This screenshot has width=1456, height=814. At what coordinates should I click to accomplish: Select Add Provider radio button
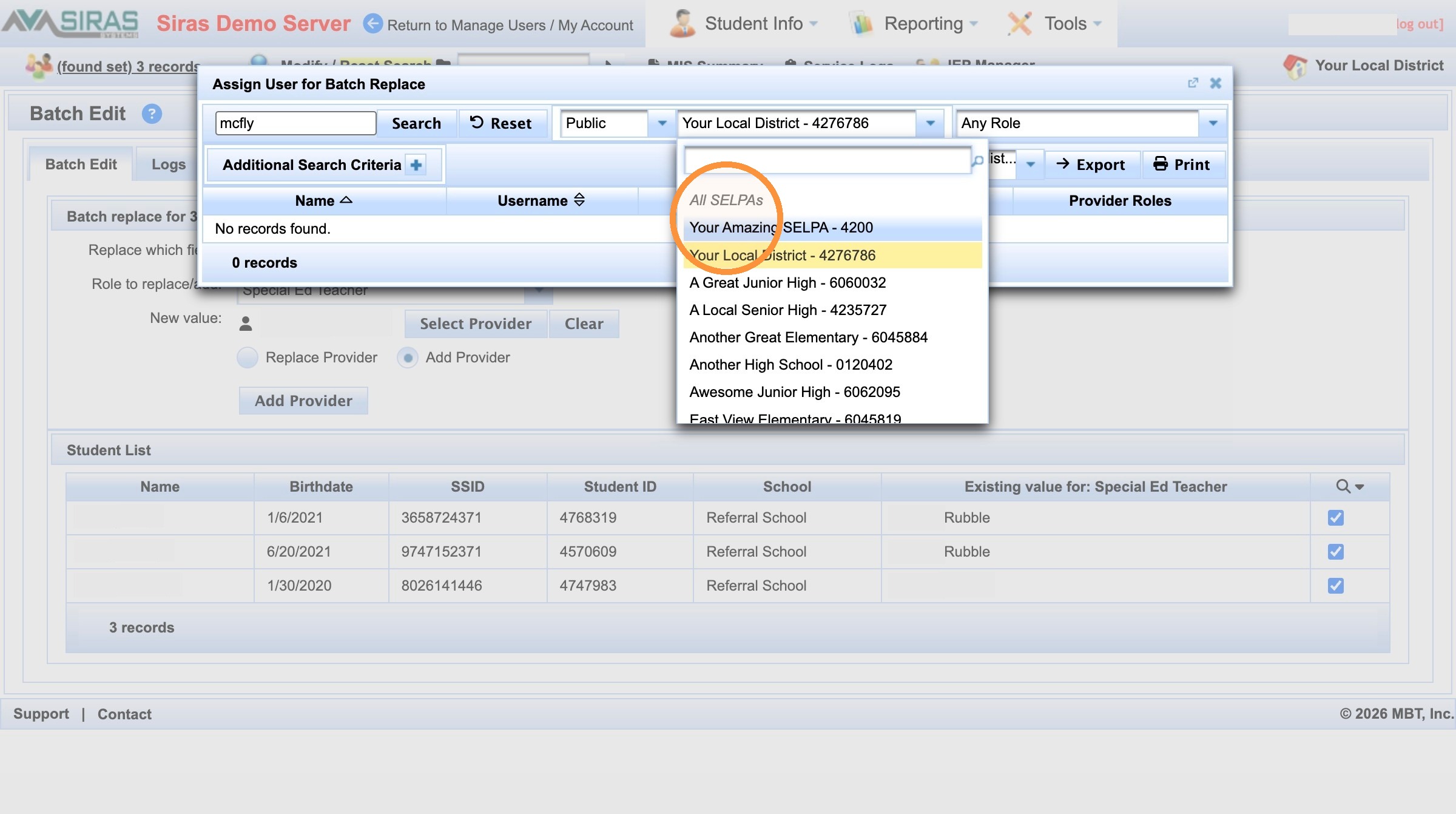(408, 358)
